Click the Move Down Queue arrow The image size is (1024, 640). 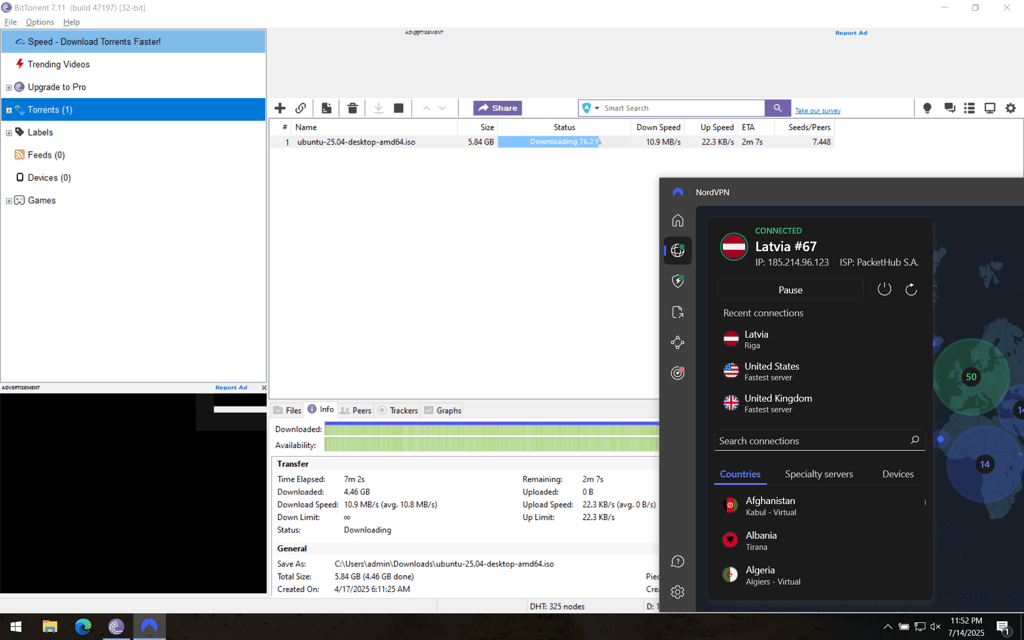click(442, 108)
